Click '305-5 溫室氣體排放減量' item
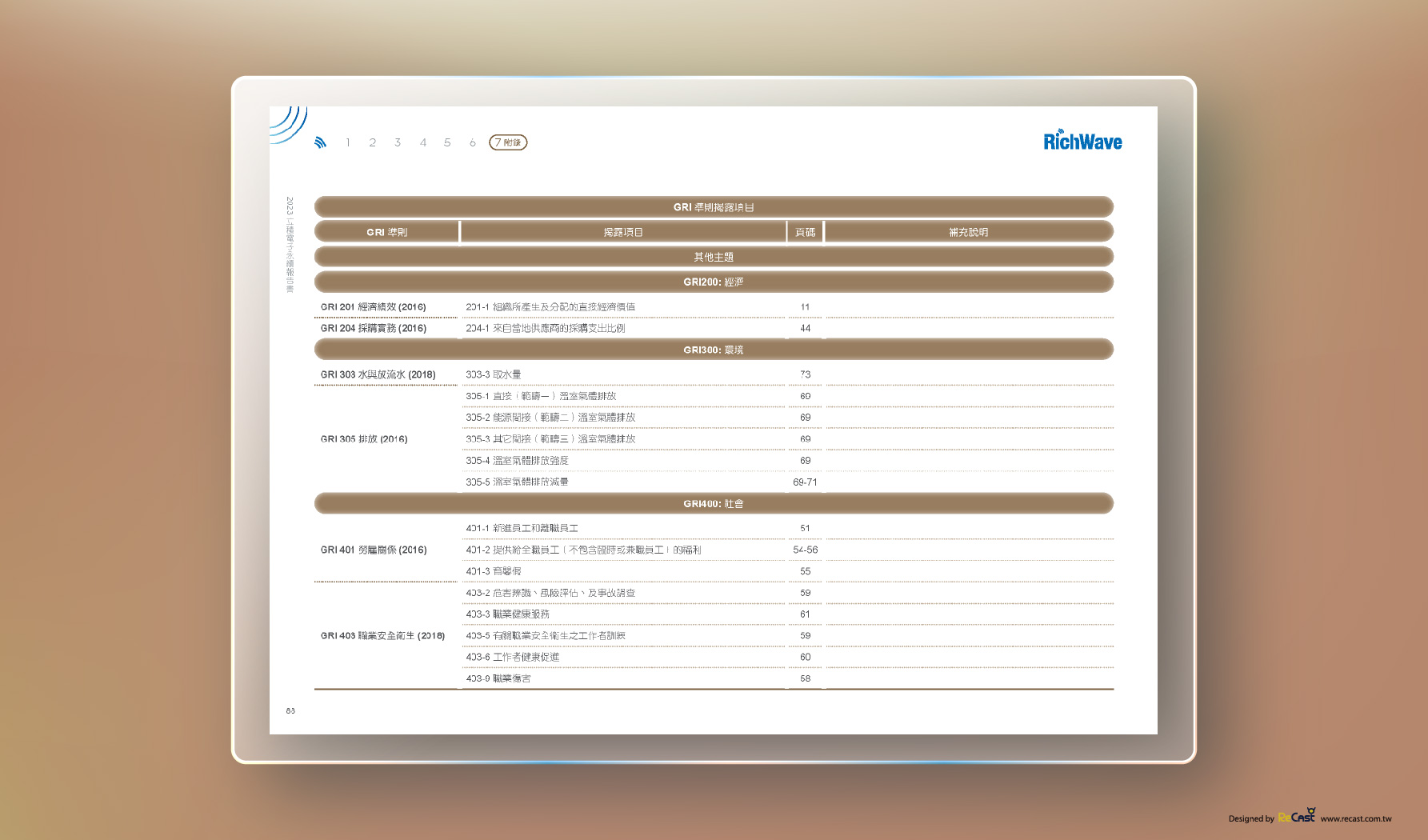 coord(517,482)
